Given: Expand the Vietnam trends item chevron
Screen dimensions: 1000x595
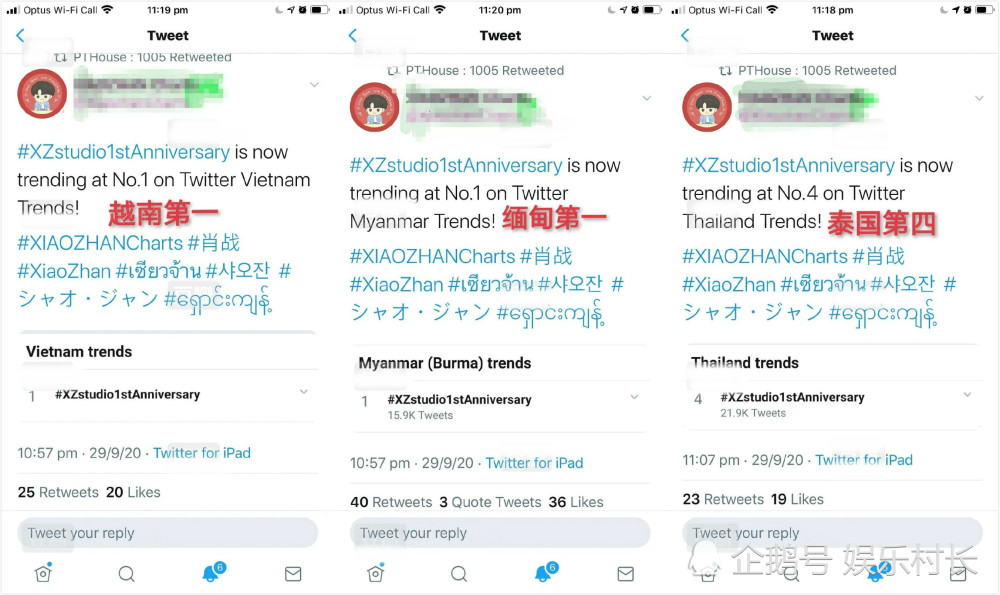Looking at the screenshot, I should point(304,392).
